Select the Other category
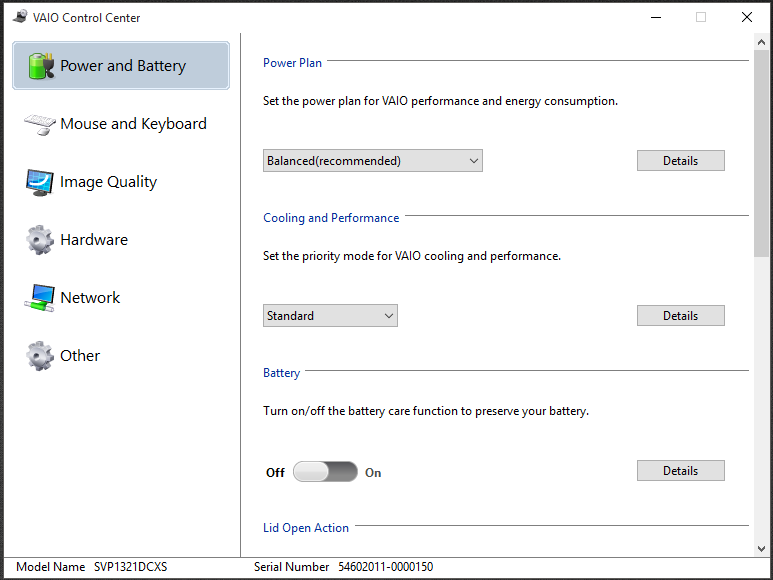Image resolution: width=773 pixels, height=580 pixels. [121, 356]
